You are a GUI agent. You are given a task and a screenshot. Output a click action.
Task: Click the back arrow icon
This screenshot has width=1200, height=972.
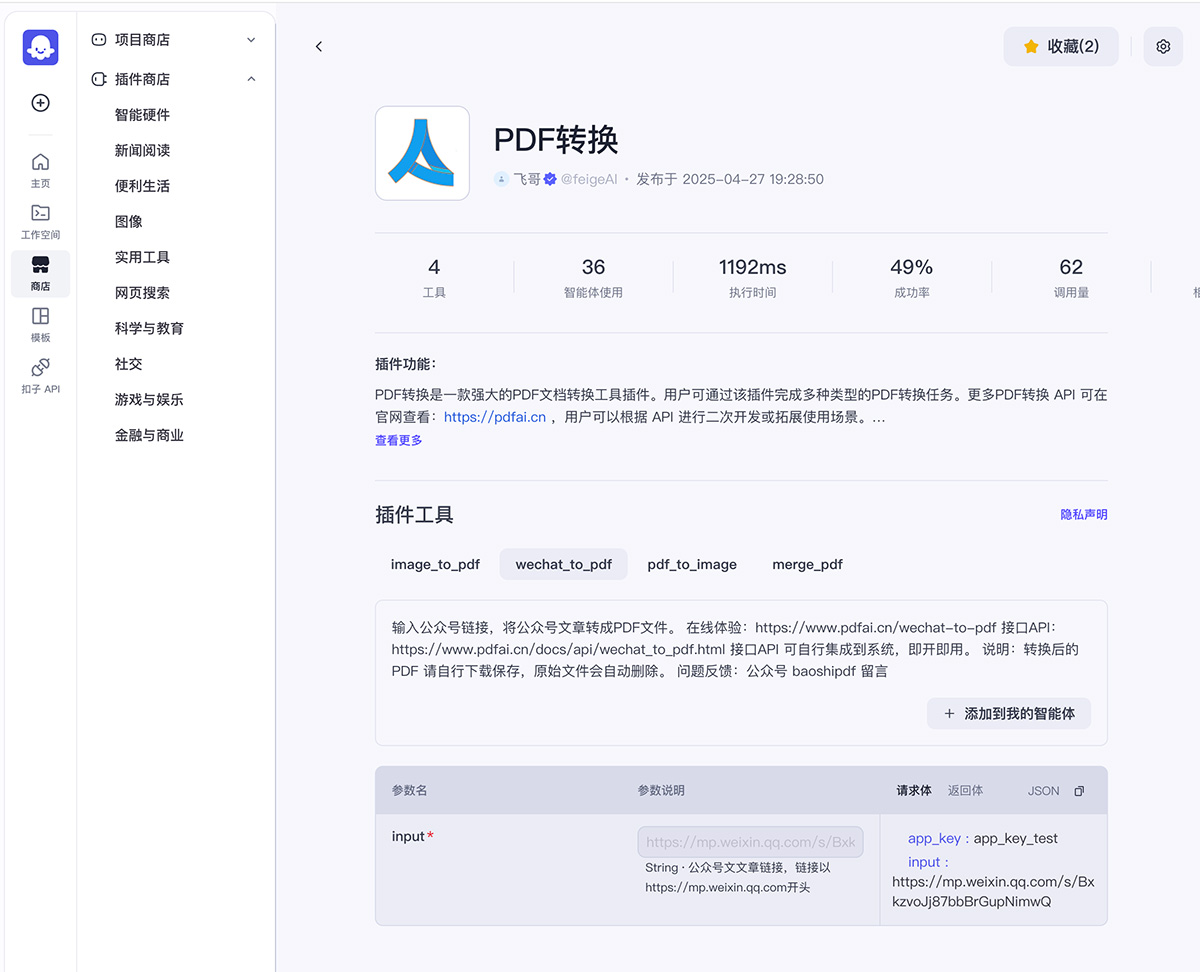click(319, 47)
